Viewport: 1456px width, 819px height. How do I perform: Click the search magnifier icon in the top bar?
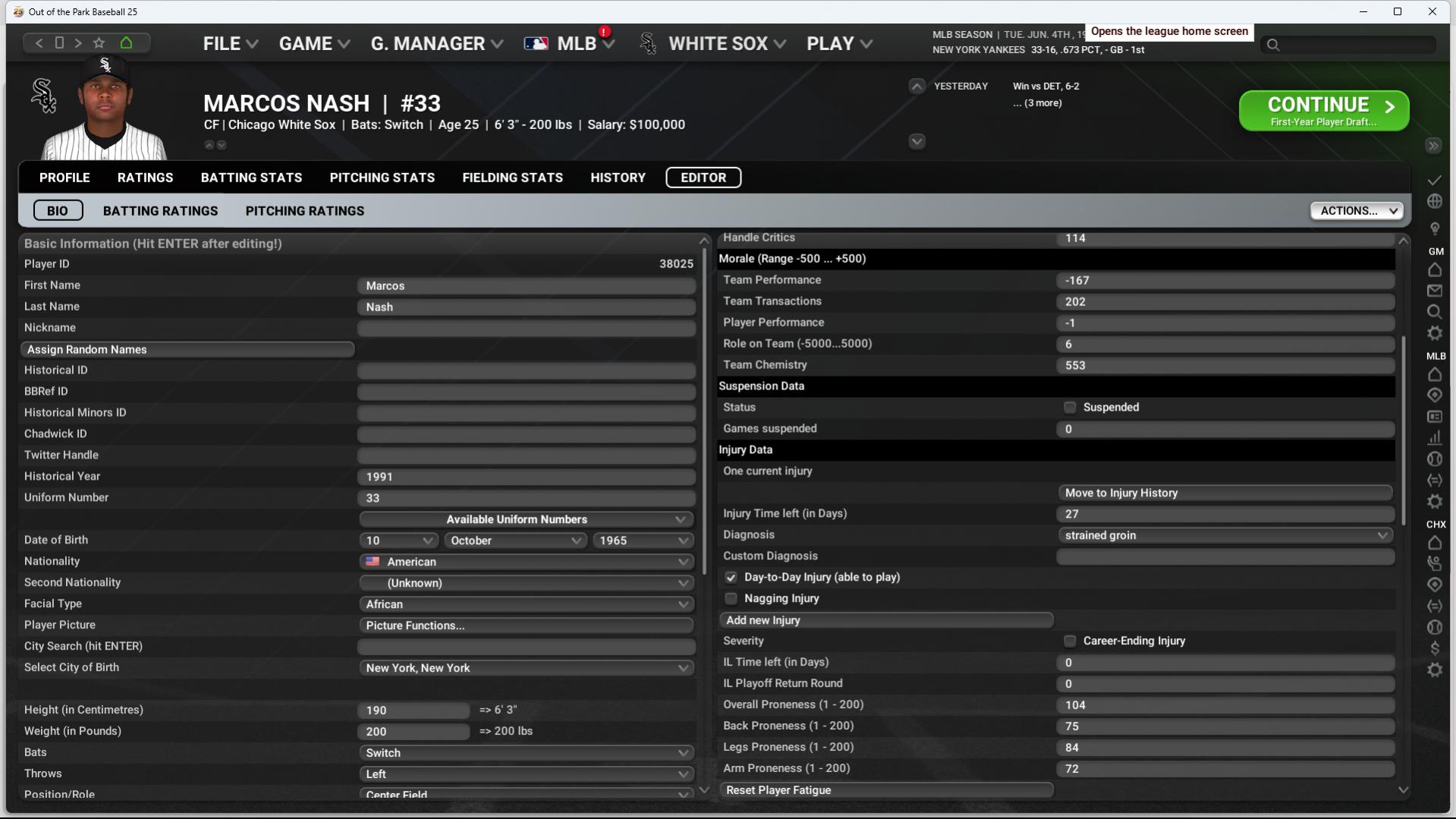click(x=1273, y=46)
